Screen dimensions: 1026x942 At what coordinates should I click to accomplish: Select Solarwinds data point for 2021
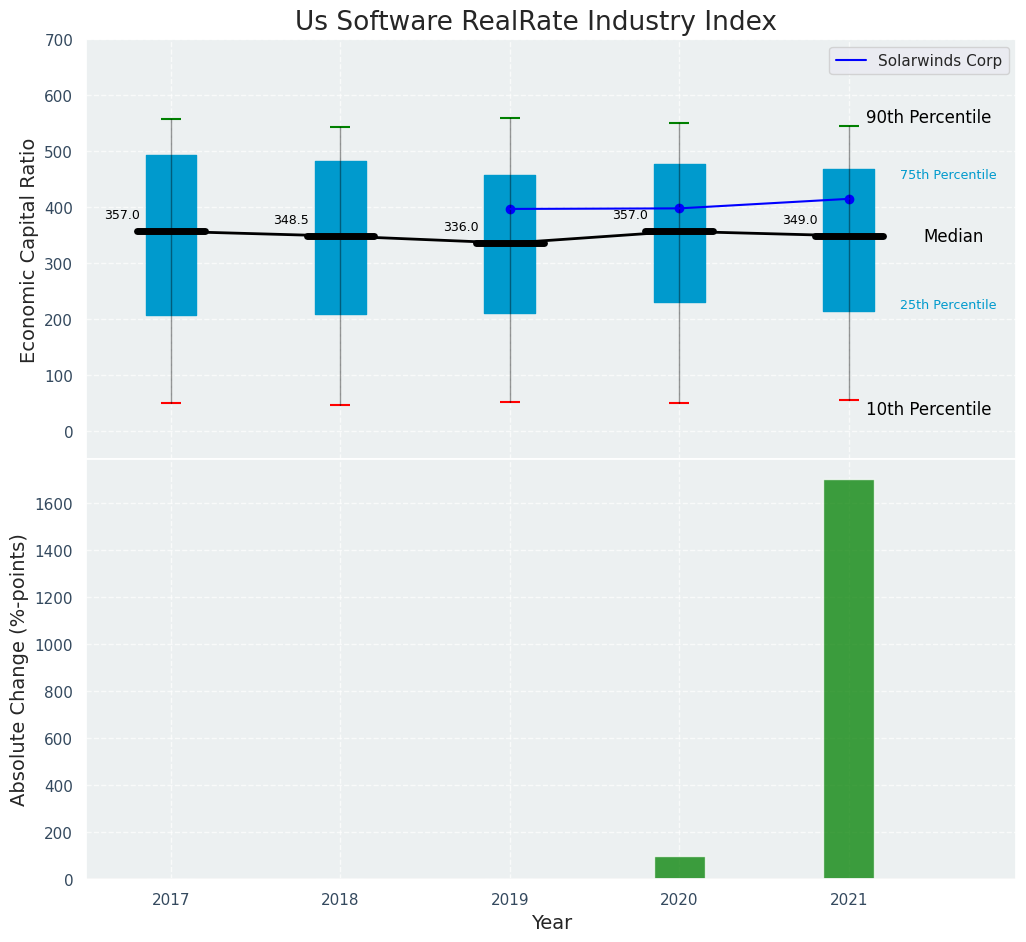pyautogui.click(x=849, y=199)
